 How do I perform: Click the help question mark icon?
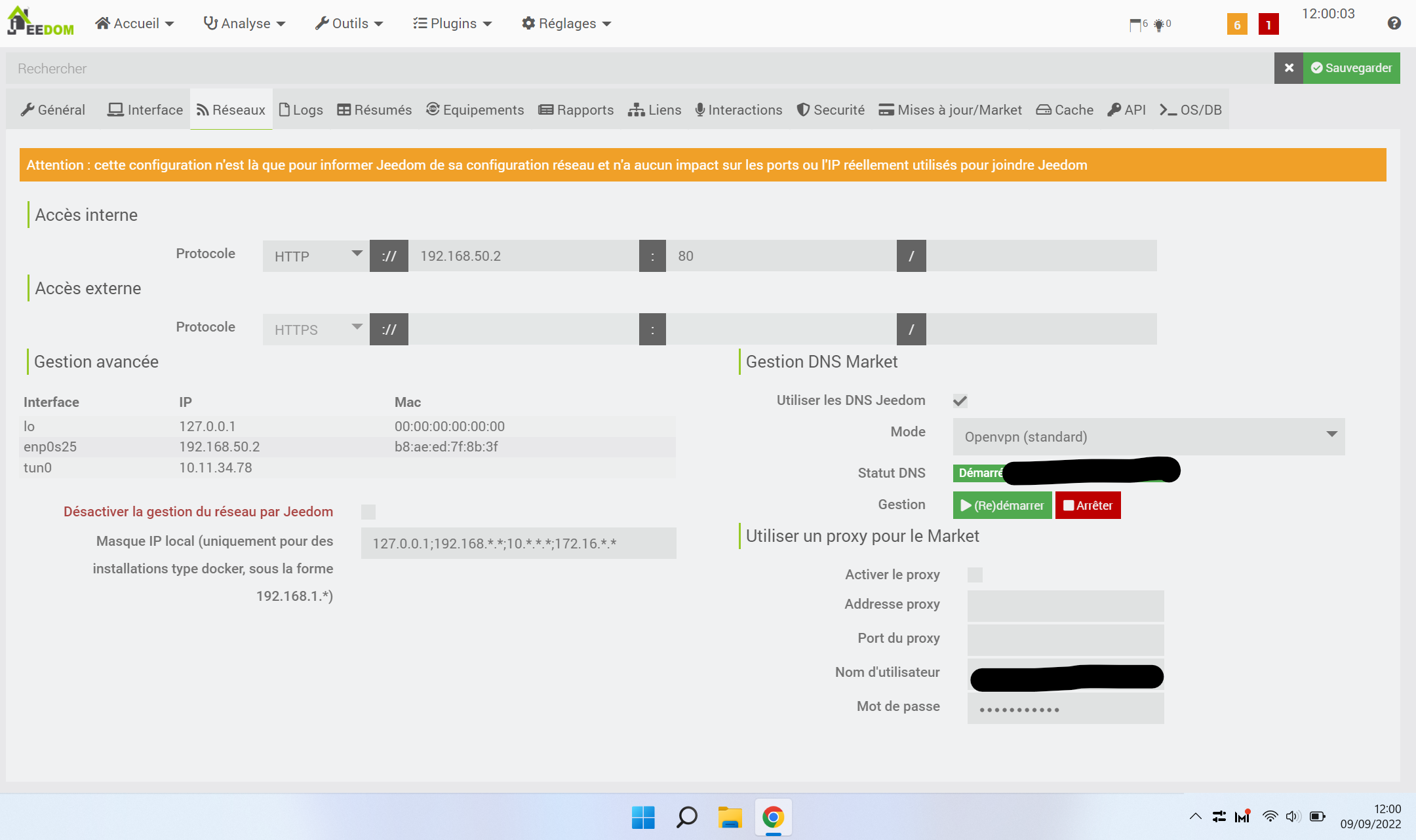tap(1394, 24)
